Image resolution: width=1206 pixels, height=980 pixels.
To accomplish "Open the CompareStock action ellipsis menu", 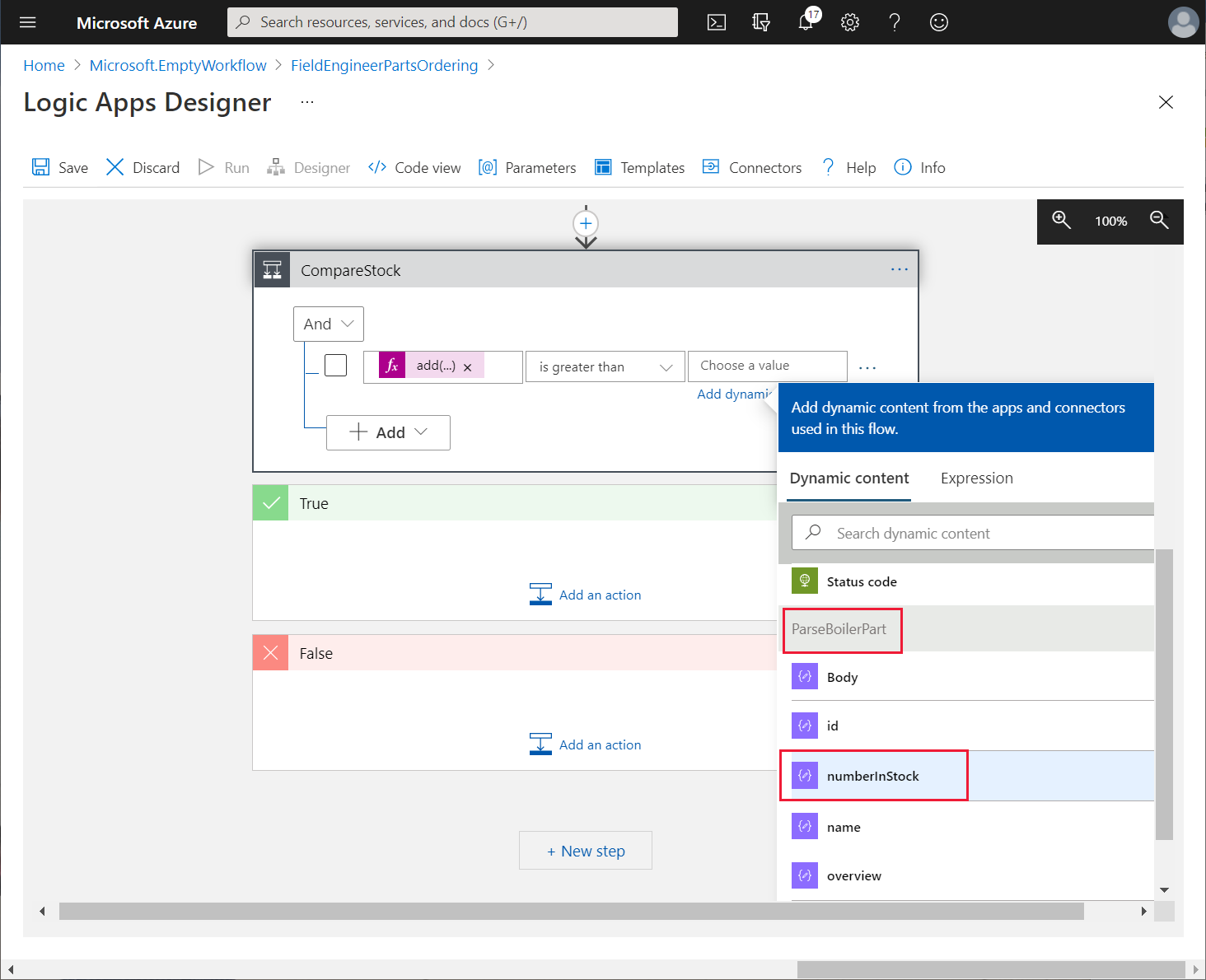I will click(x=900, y=269).
